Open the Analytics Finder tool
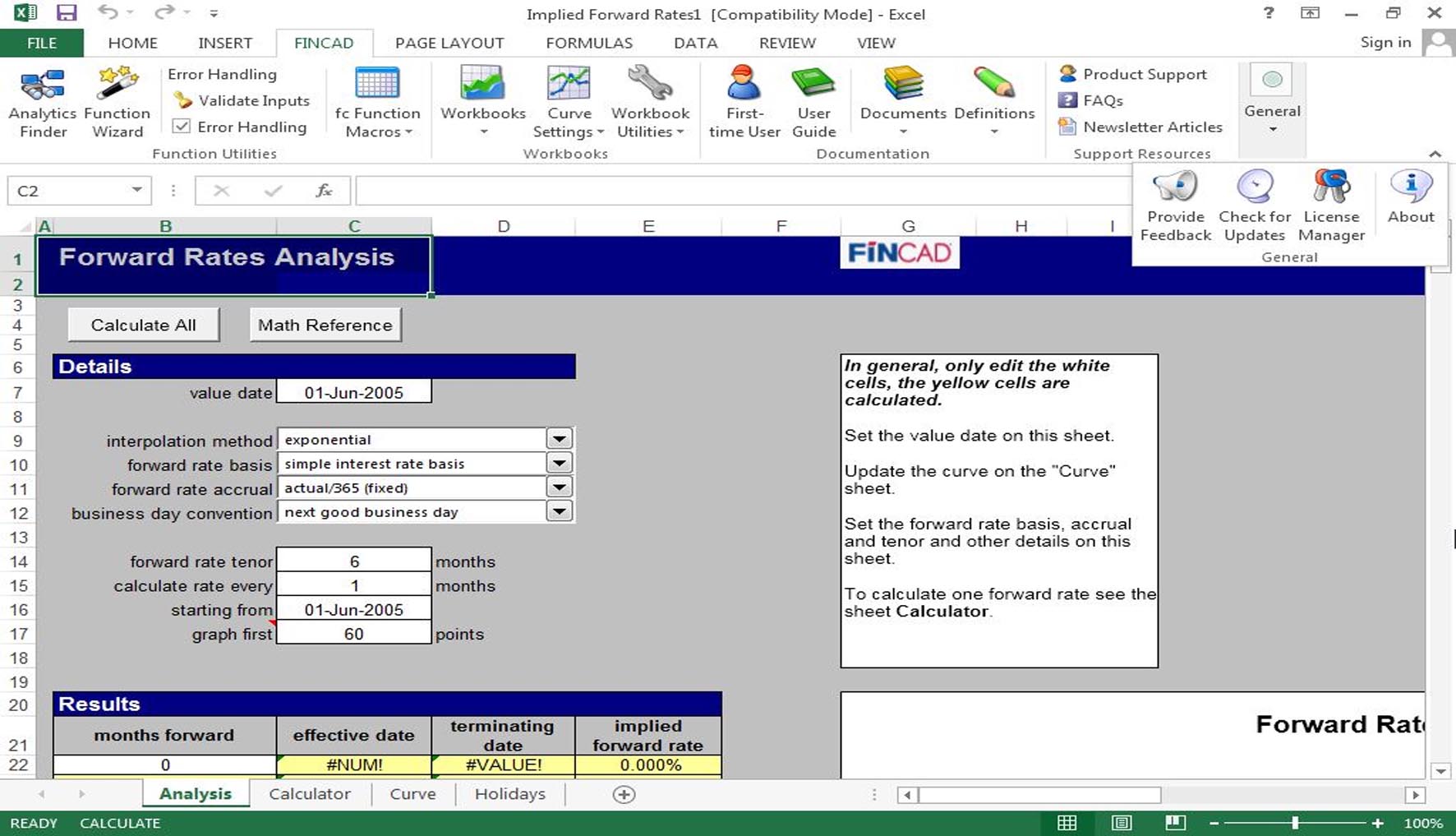1456x836 pixels. 43,103
